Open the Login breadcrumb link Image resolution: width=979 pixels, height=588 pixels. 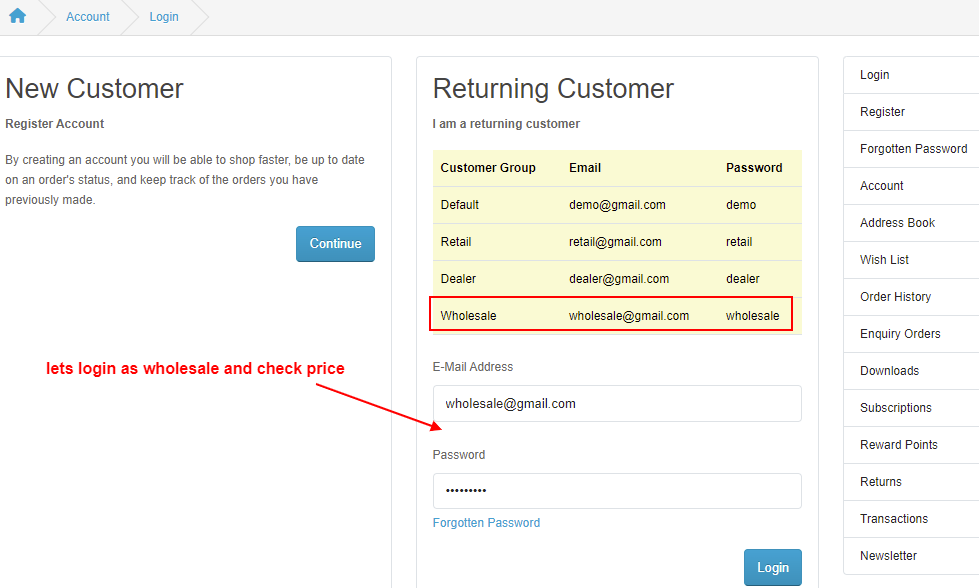click(164, 17)
